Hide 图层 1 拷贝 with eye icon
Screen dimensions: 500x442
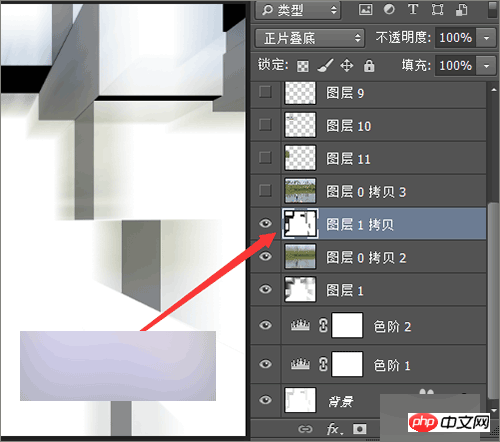click(x=266, y=223)
